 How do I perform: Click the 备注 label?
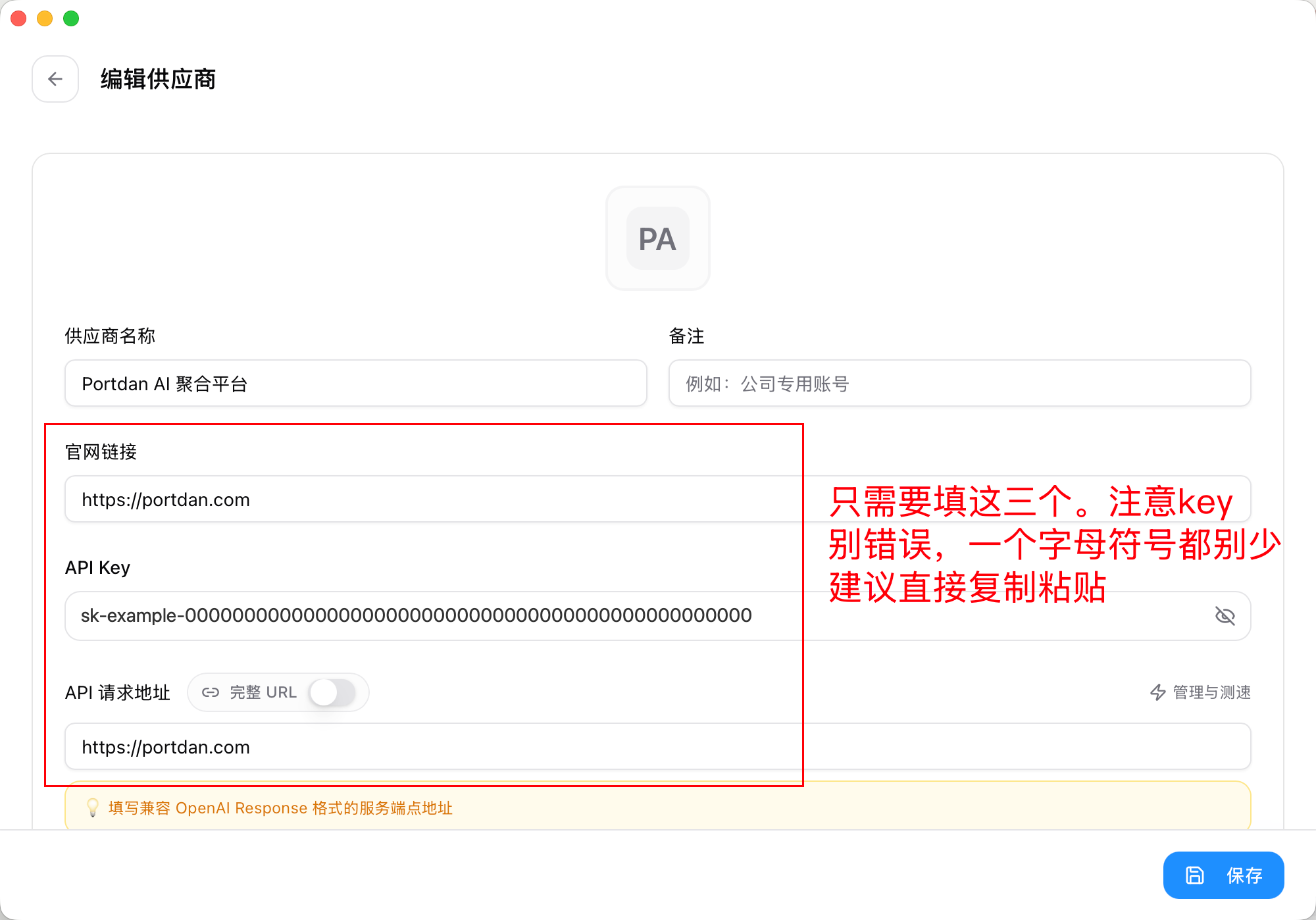(x=686, y=336)
